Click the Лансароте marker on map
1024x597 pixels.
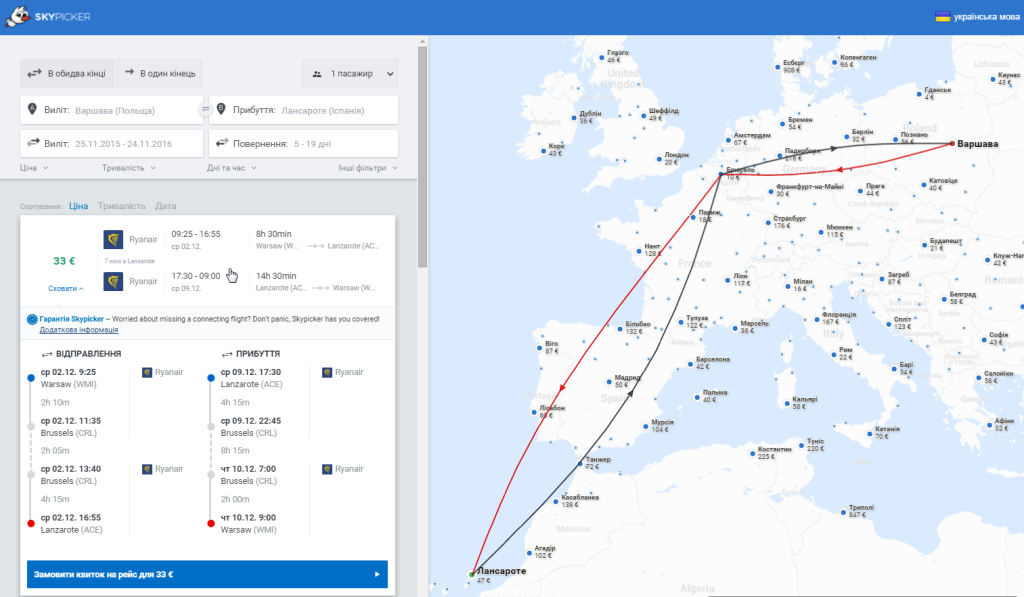(472, 575)
